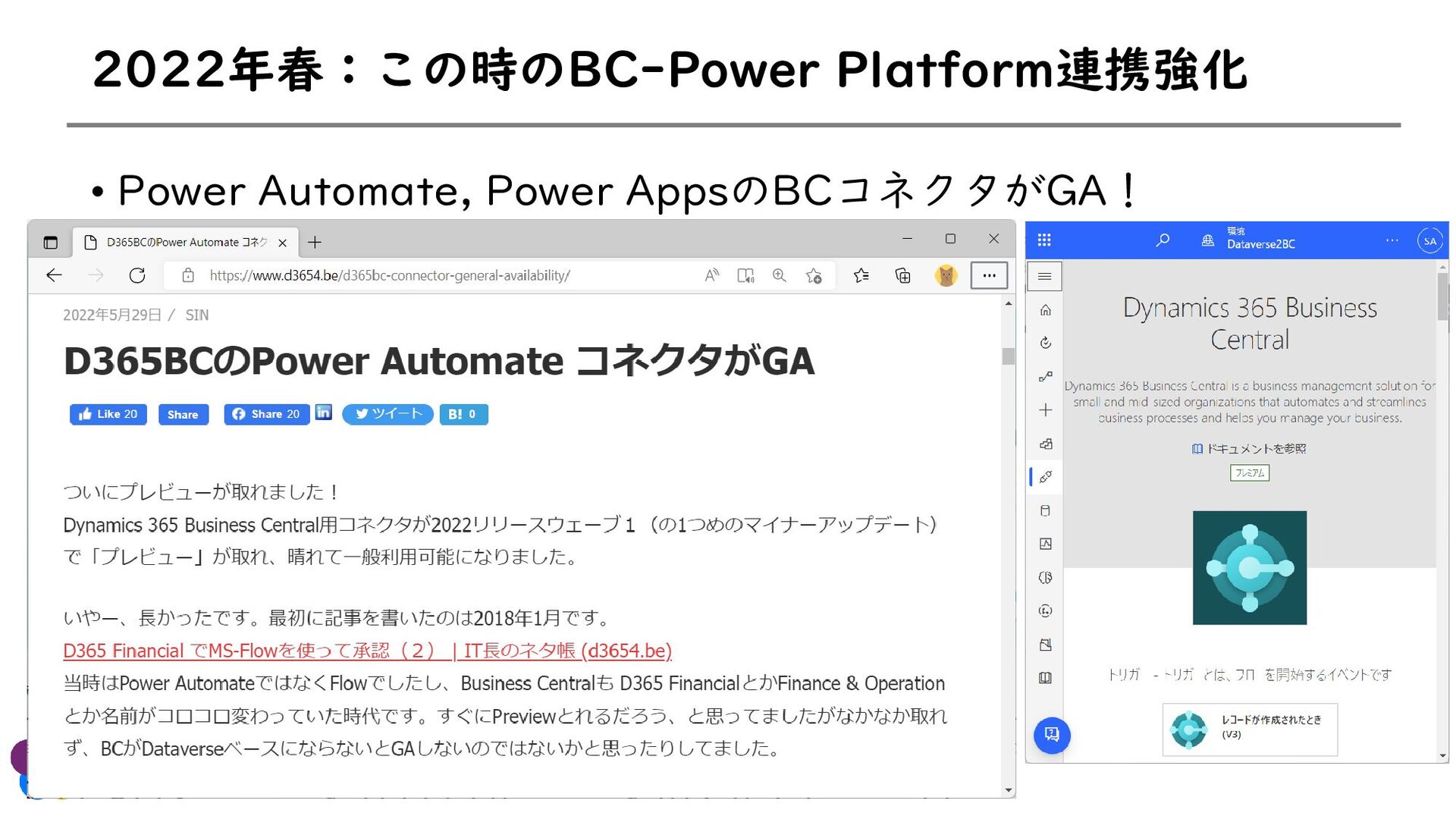This screenshot has width=1456, height=819.
Task: Open My flows sidebar icon
Action: click(x=1045, y=377)
